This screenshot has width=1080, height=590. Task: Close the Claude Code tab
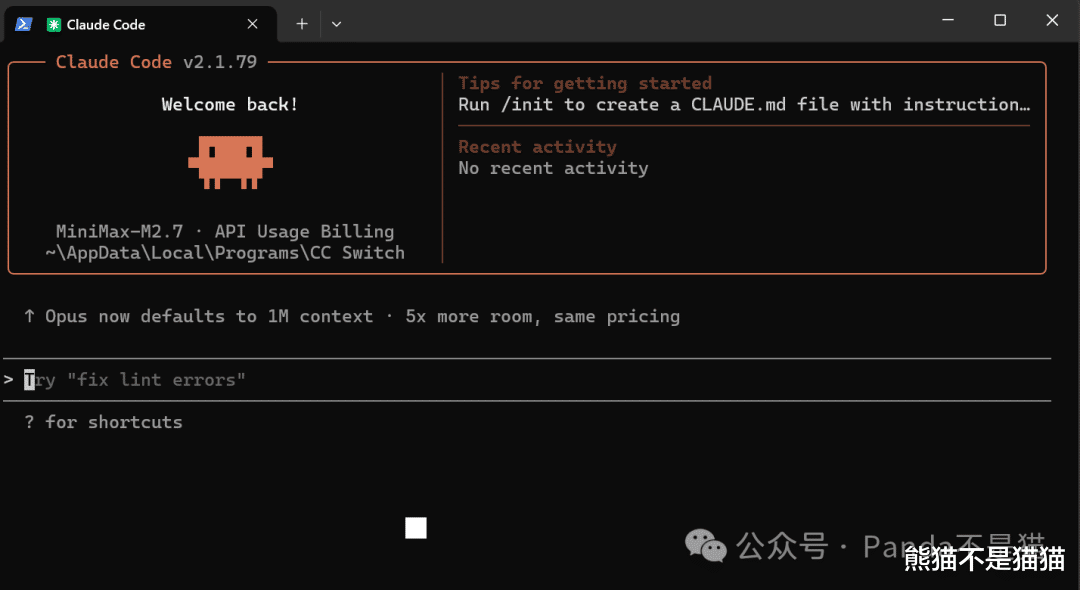coord(253,24)
